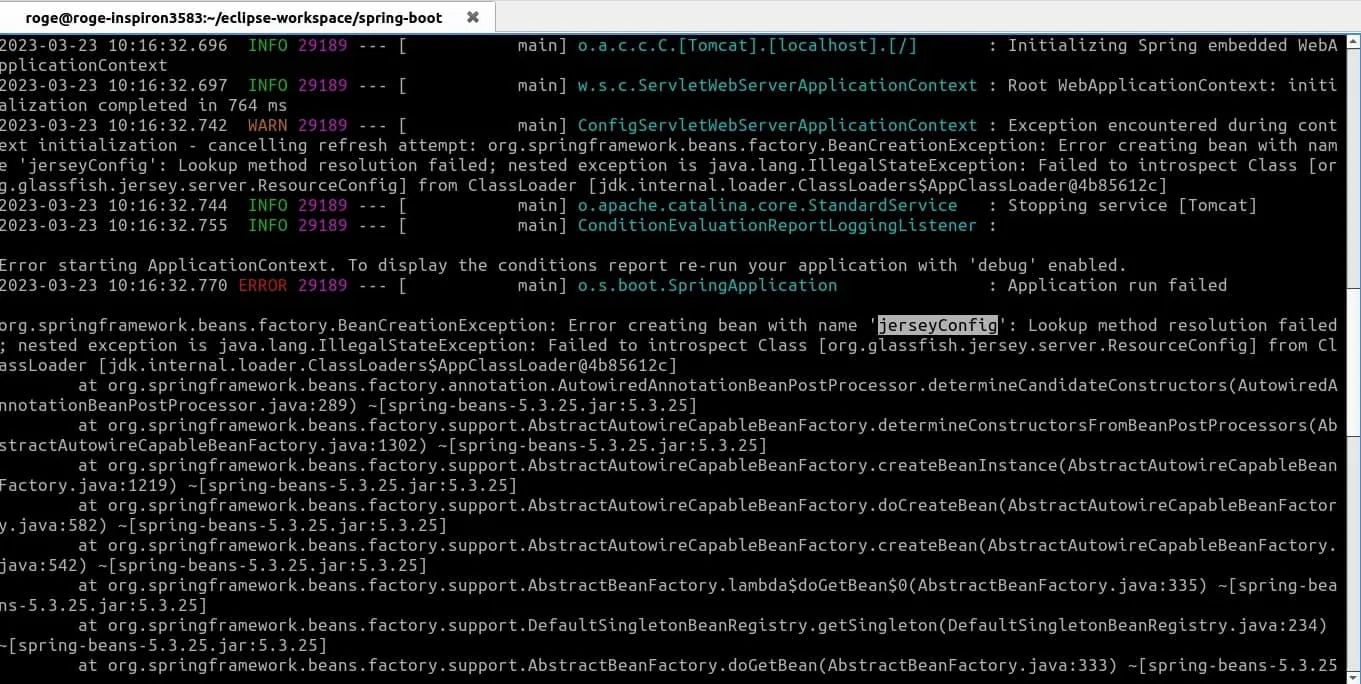Image resolution: width=1361 pixels, height=684 pixels.
Task: Close the spring-boot terminal tab
Action: 473,17
